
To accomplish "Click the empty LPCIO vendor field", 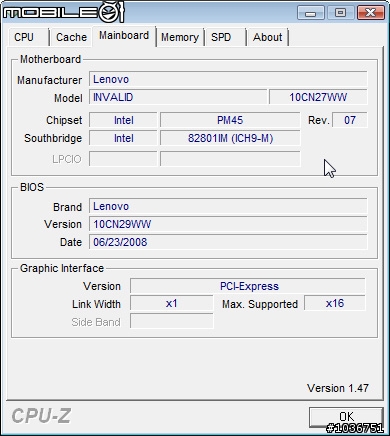I will coord(123,159).
